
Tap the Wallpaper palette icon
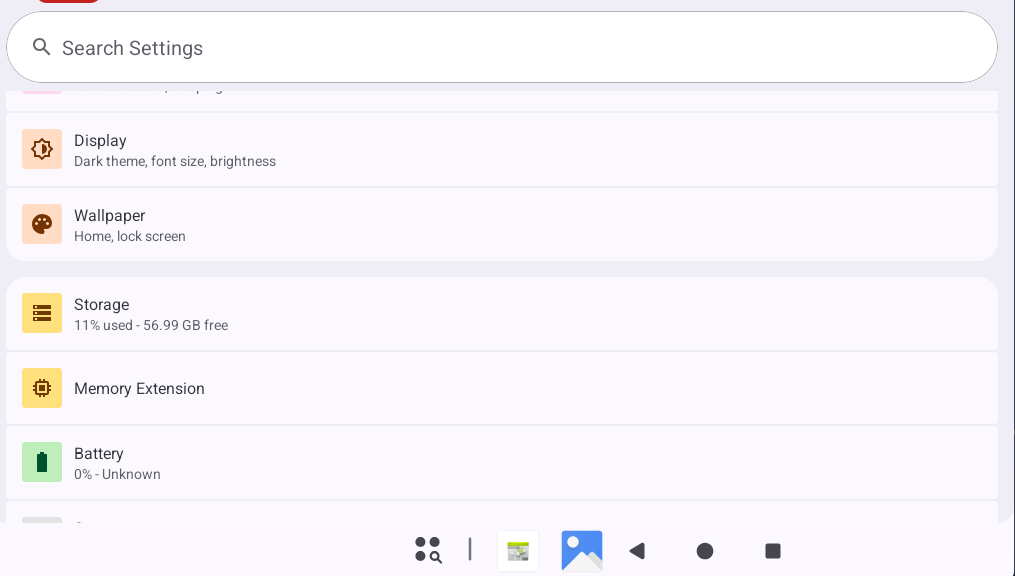click(x=42, y=224)
